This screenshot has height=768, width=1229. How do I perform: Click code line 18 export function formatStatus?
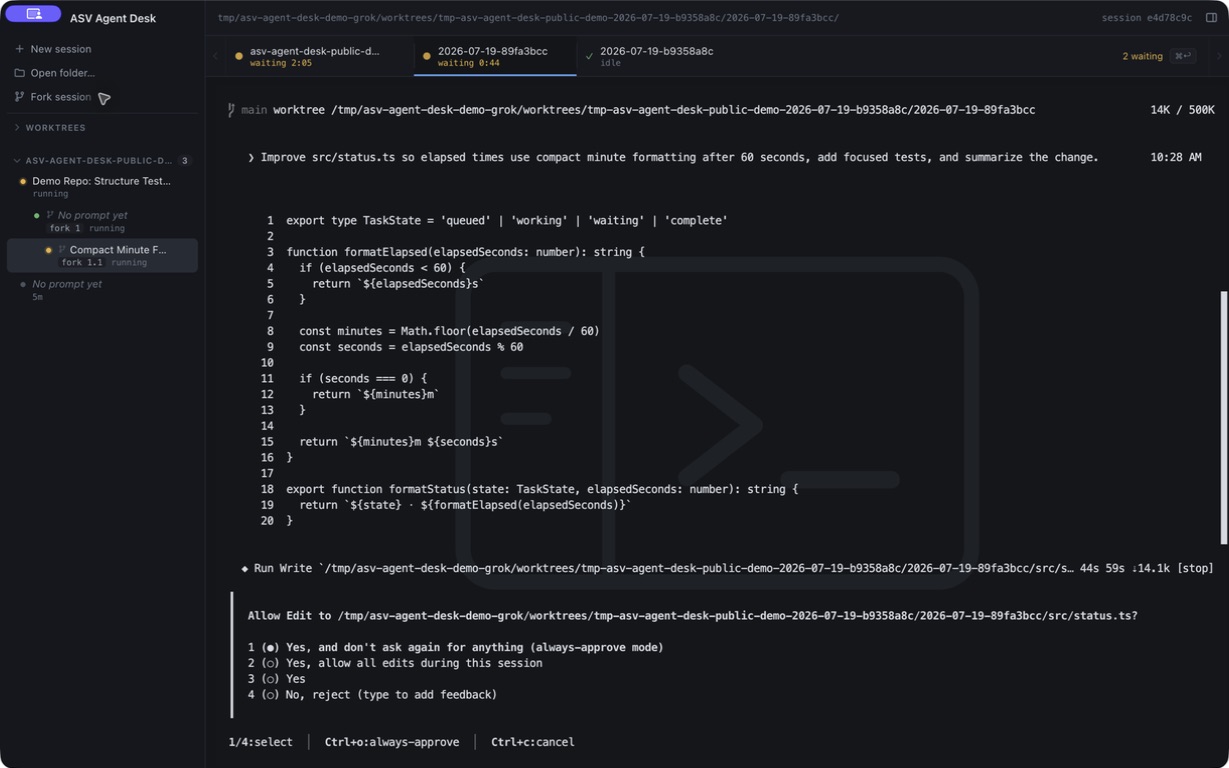tap(542, 489)
